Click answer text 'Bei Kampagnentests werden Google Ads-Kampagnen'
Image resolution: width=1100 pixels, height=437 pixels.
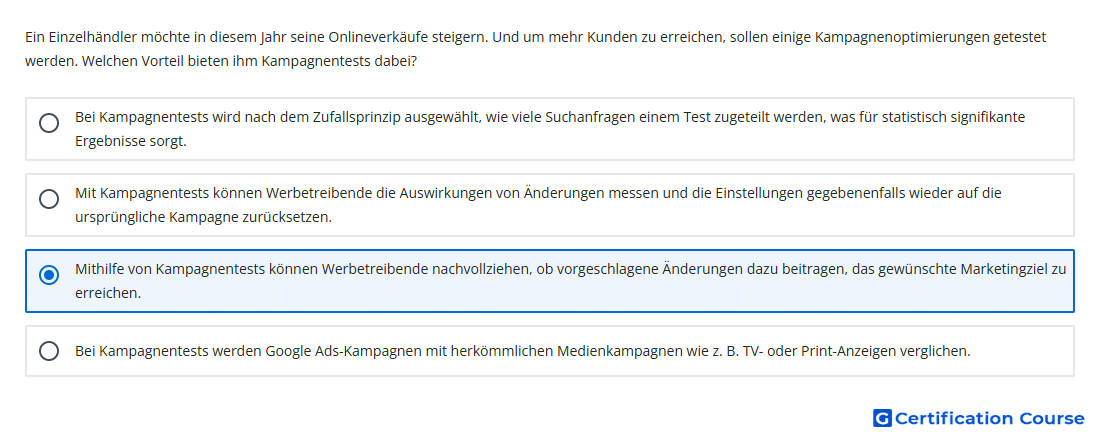tap(523, 351)
